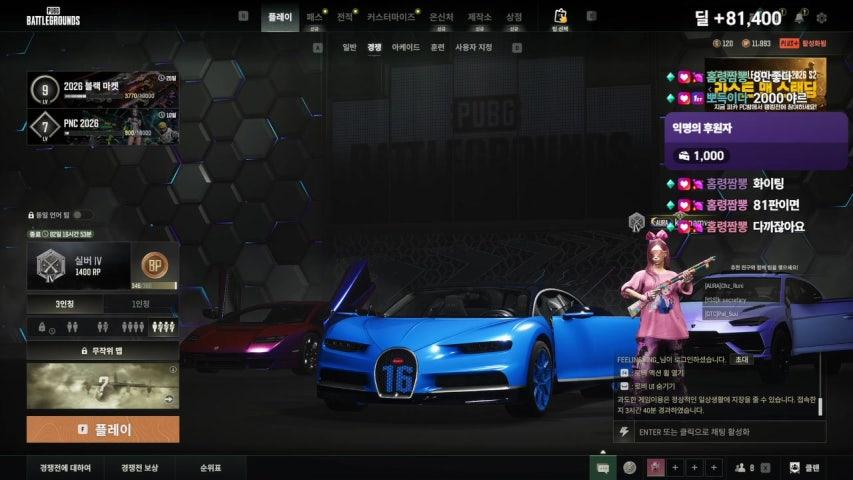Click the 2026 블랙 마켓 level 9 badge
Screen dimensions: 853x480
click(x=45, y=90)
